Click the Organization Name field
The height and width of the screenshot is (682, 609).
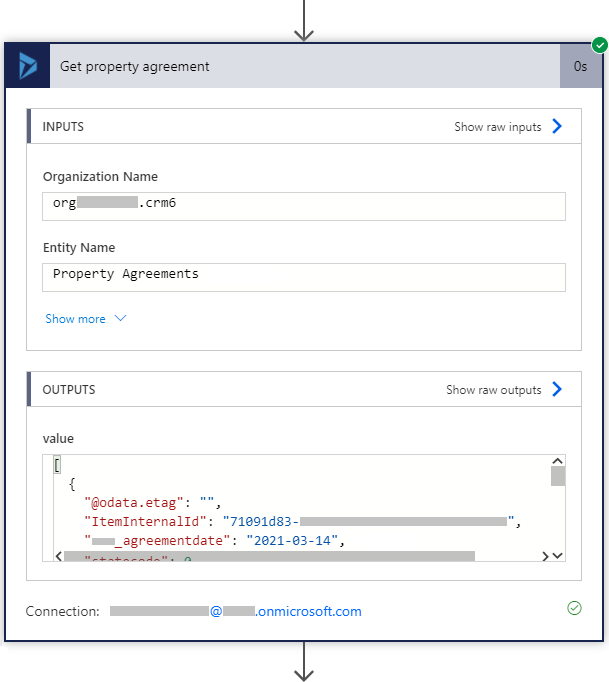(x=304, y=206)
